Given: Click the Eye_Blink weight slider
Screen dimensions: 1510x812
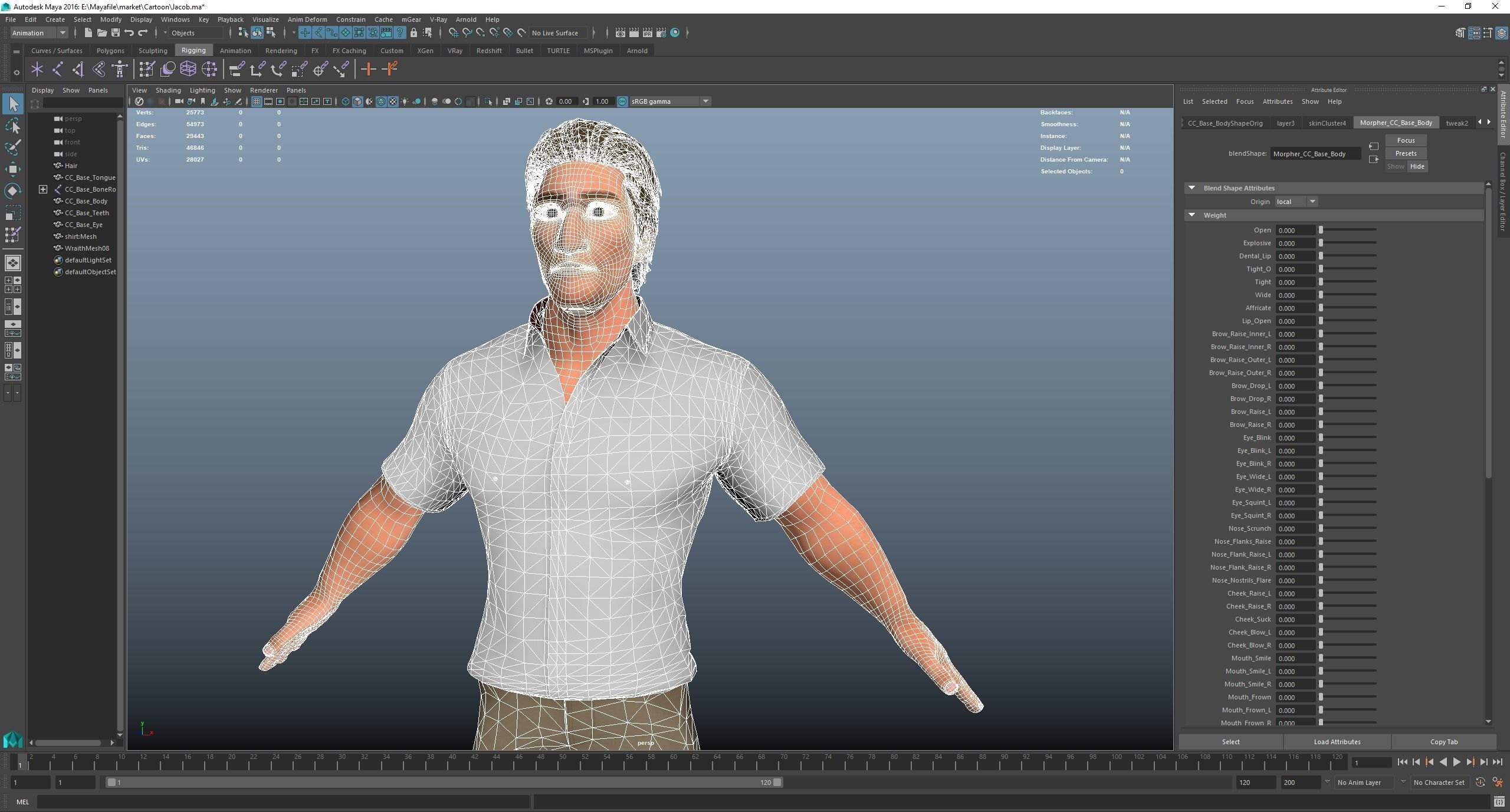Looking at the screenshot, I should [x=1348, y=438].
